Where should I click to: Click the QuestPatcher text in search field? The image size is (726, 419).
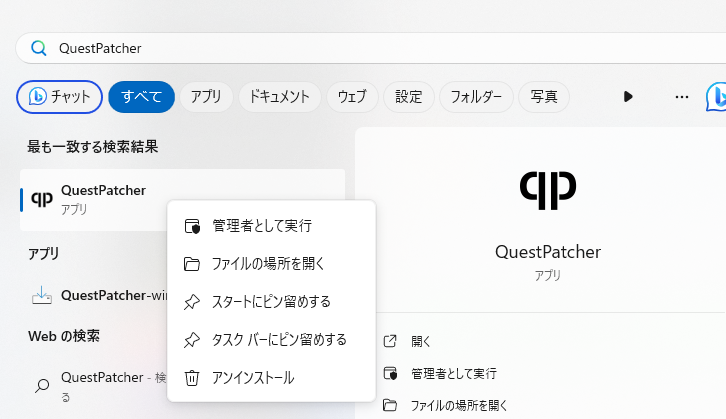tap(100, 48)
